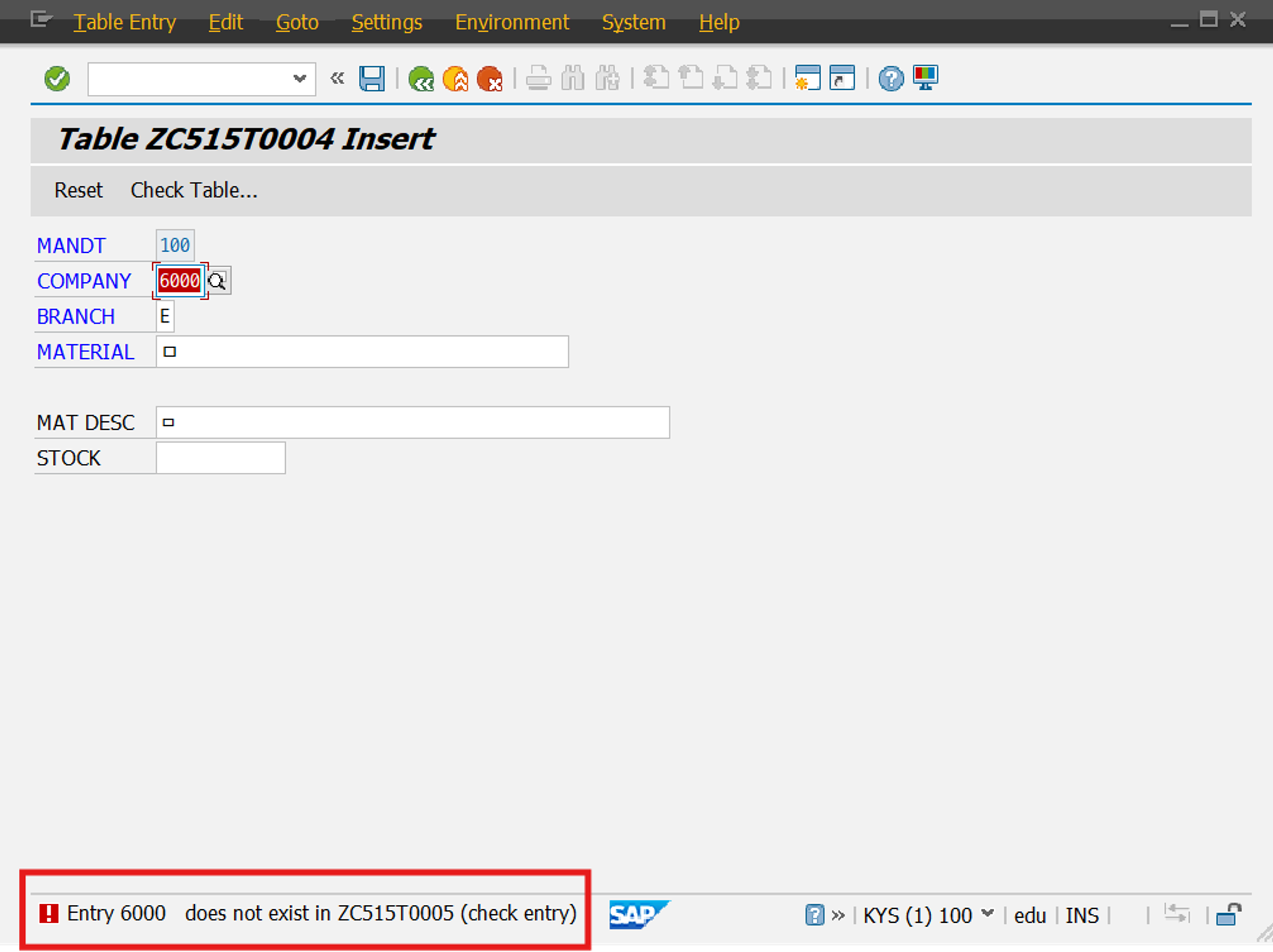Click the Save floppy disk icon

coord(372,79)
